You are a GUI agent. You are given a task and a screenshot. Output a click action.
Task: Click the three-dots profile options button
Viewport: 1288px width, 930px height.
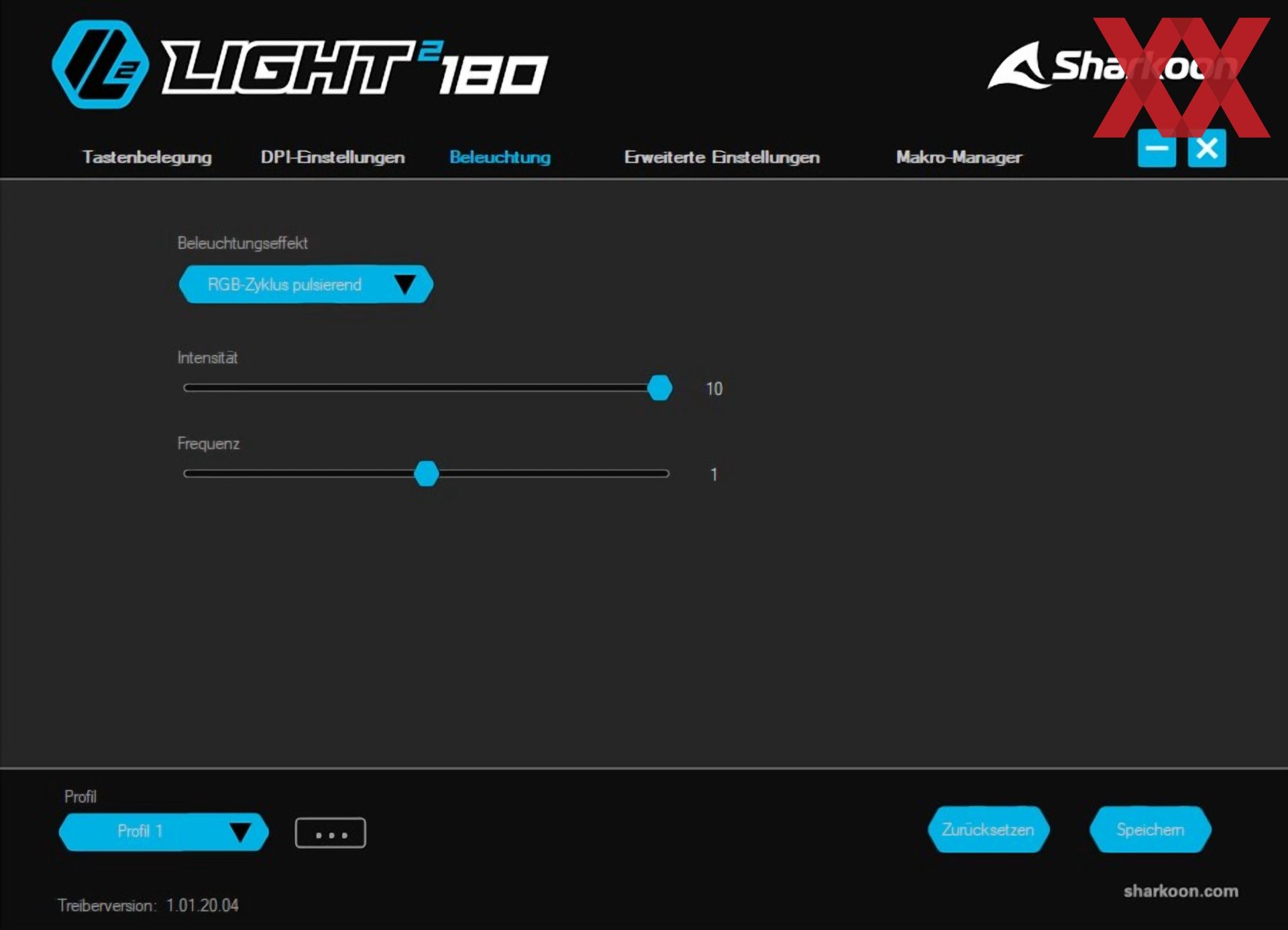pos(331,833)
